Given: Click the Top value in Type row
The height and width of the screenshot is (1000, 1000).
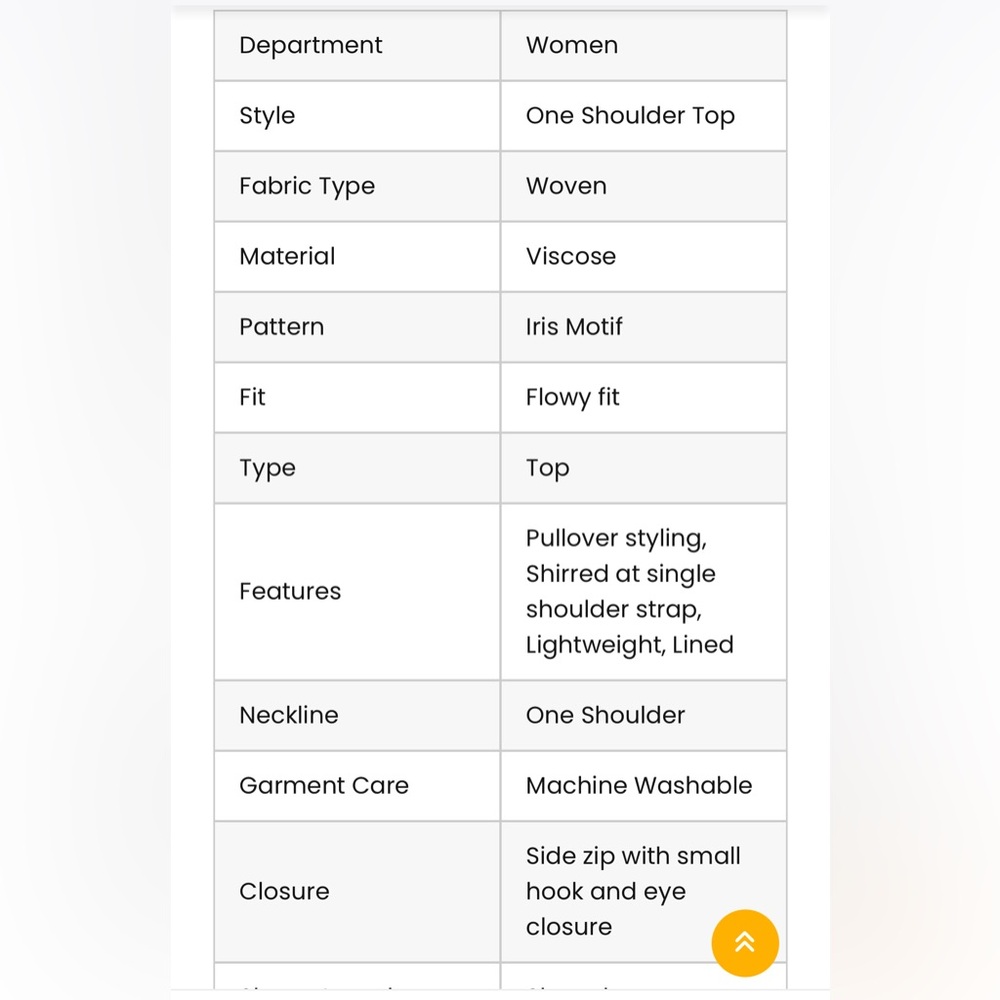Looking at the screenshot, I should [x=547, y=468].
